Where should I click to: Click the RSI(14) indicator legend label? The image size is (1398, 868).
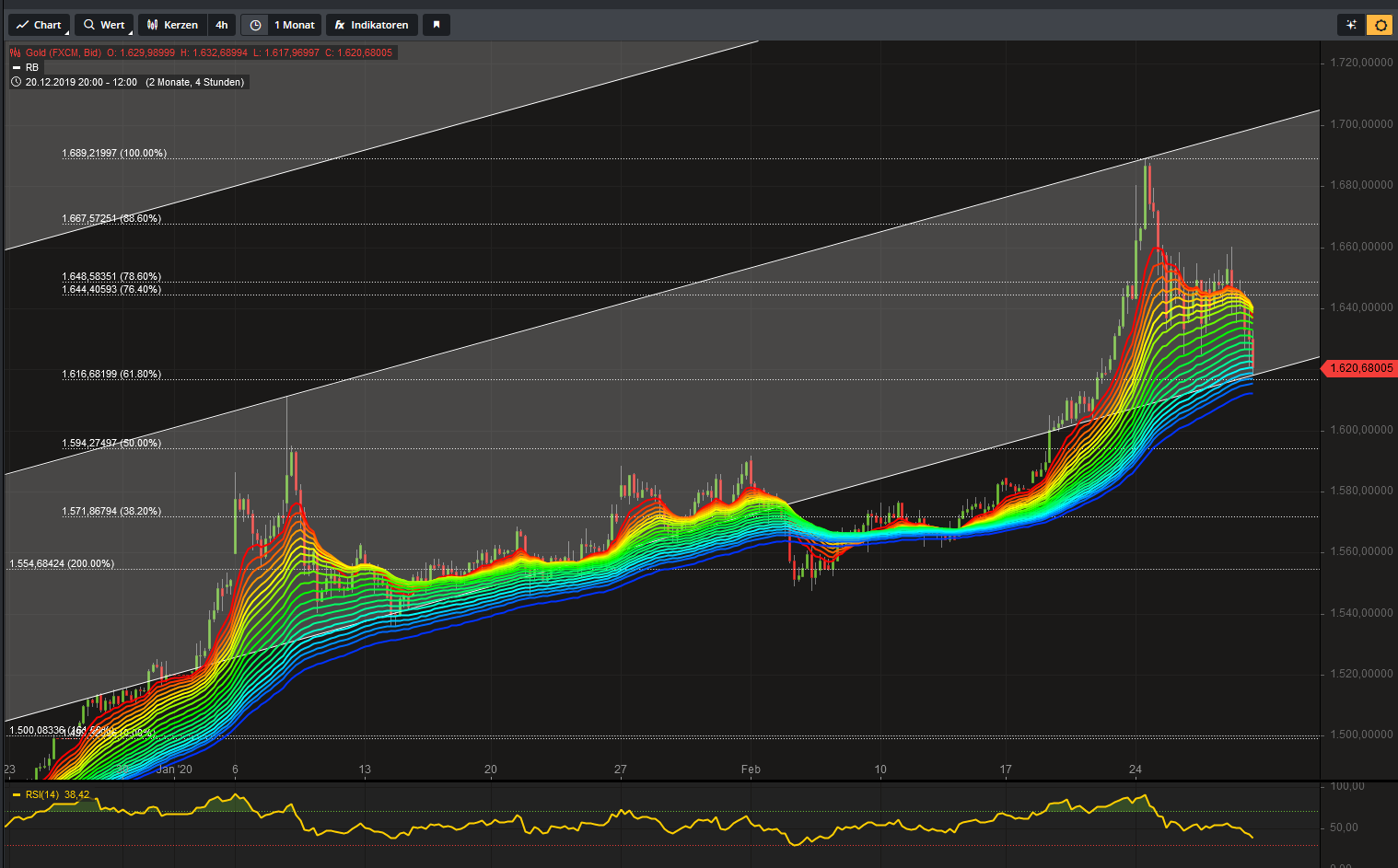(x=42, y=794)
